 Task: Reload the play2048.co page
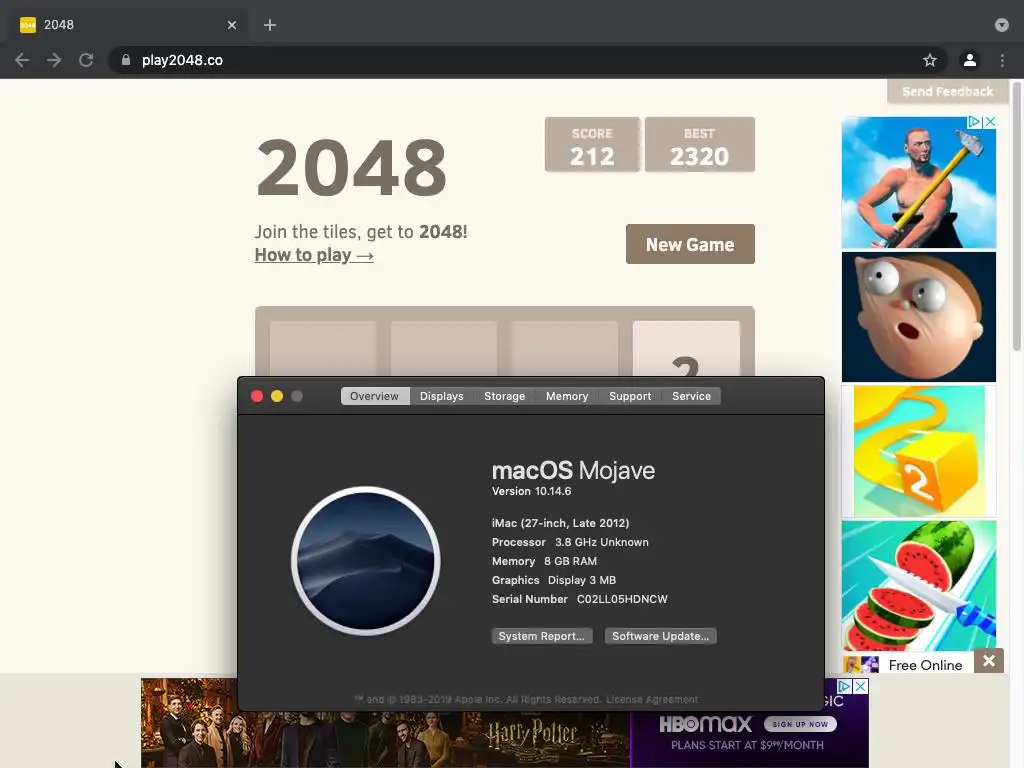(x=86, y=60)
